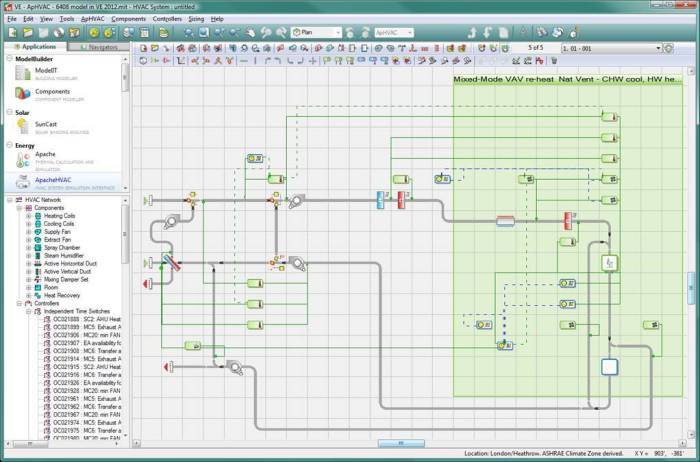The image size is (700, 462).
Task: Click the trash delete icon in canvas toolbar
Action: [x=554, y=61]
